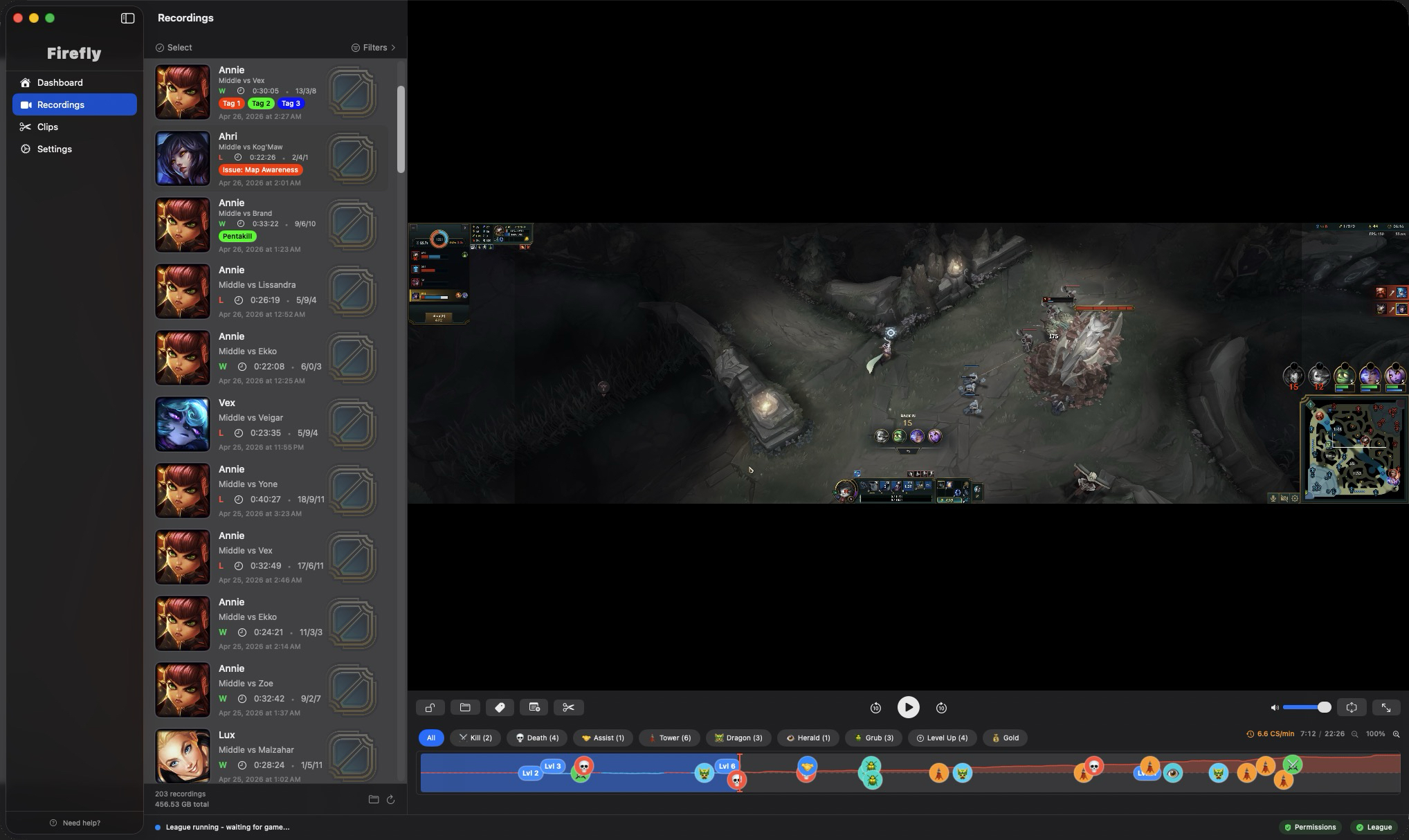Click the League status indicator
This screenshot has height=840, width=1409.
[x=1374, y=827]
